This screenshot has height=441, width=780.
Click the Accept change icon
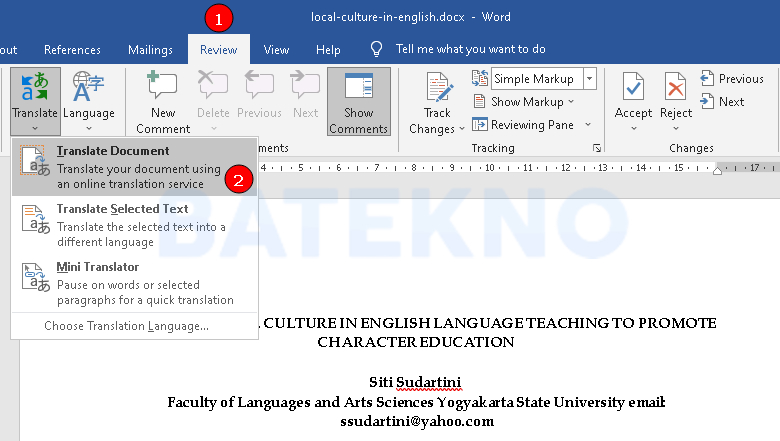click(x=633, y=87)
